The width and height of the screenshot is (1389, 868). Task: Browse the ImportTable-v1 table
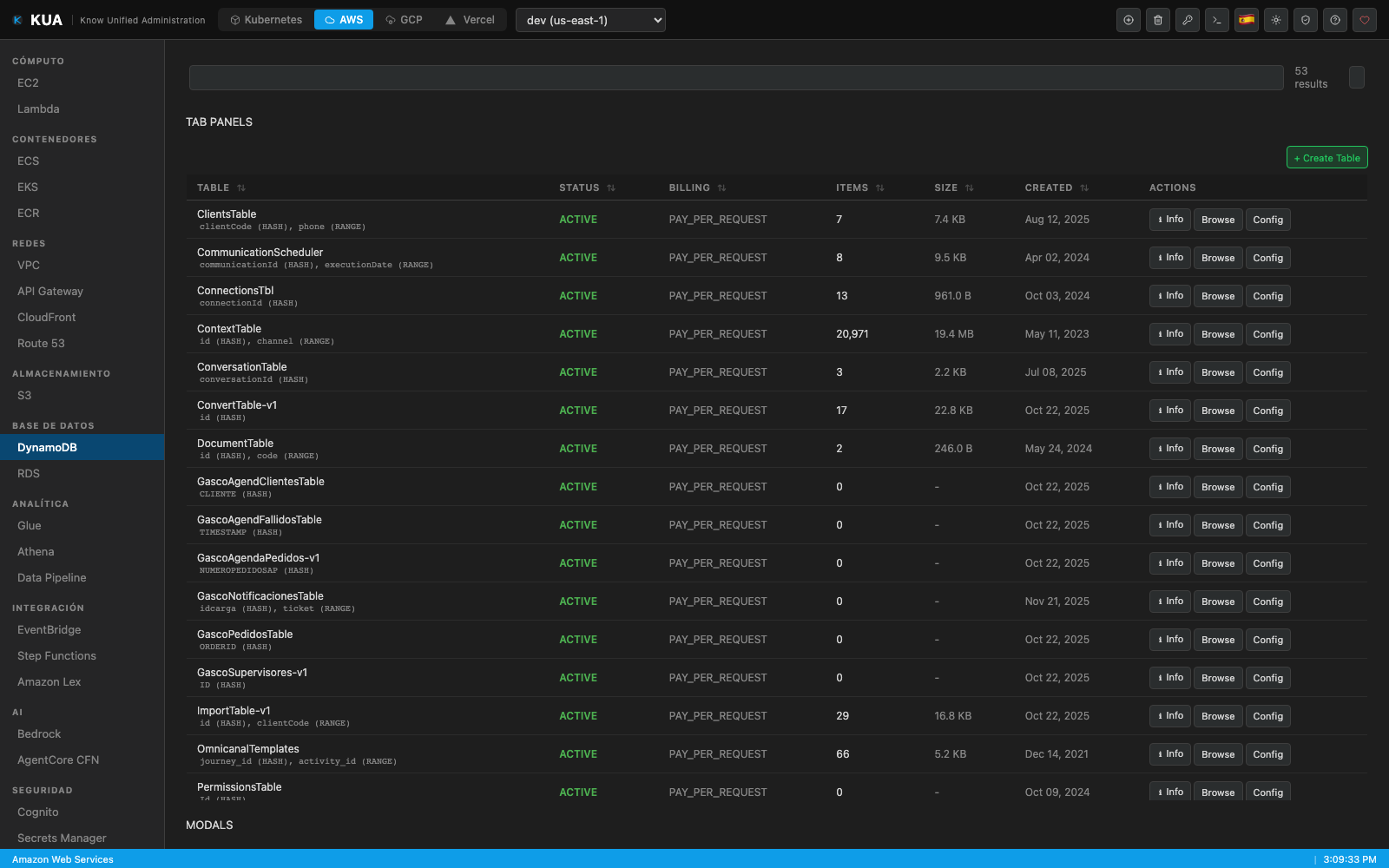[x=1218, y=716]
